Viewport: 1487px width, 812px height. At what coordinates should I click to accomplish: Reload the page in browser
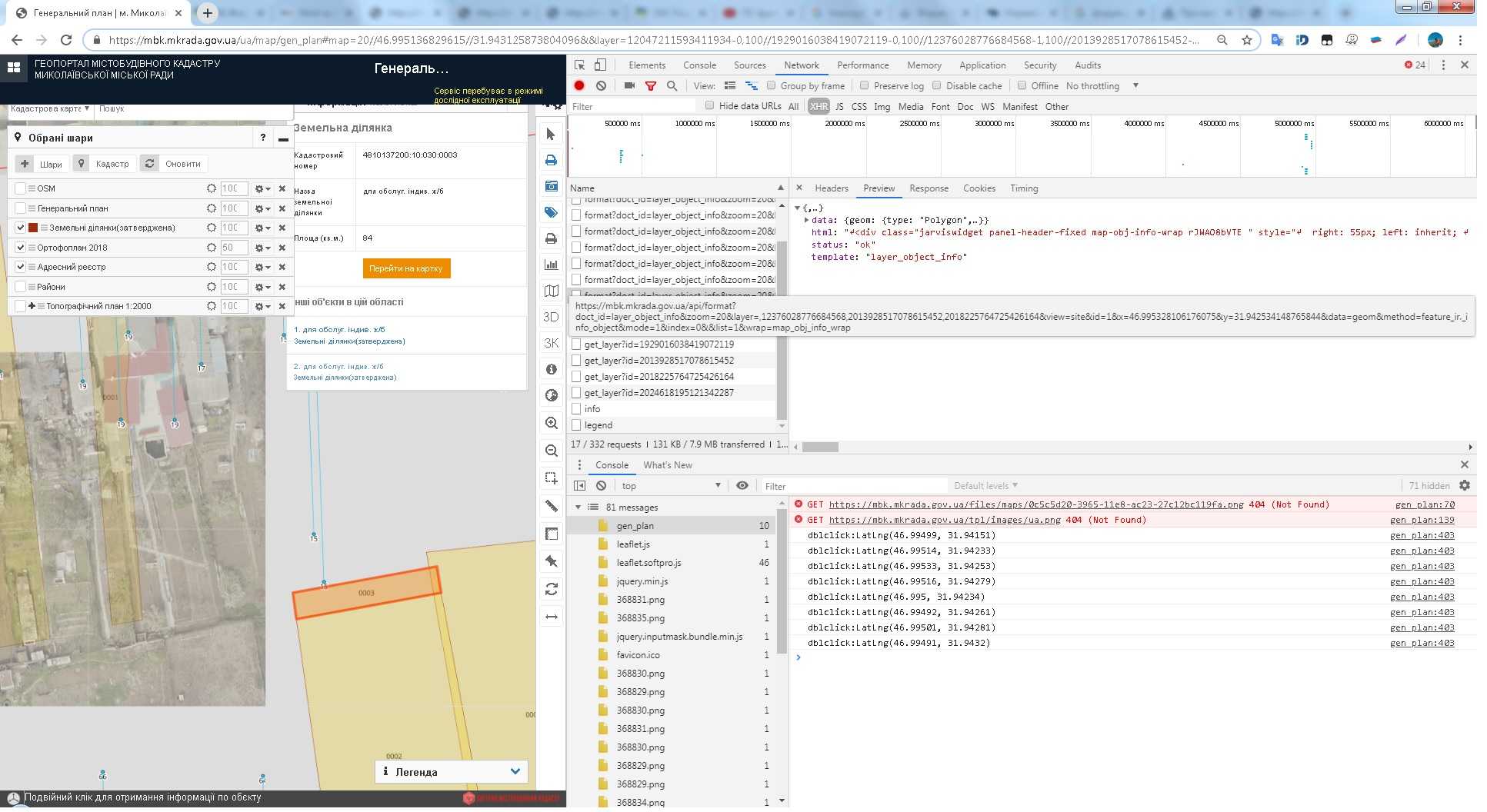pos(66,40)
